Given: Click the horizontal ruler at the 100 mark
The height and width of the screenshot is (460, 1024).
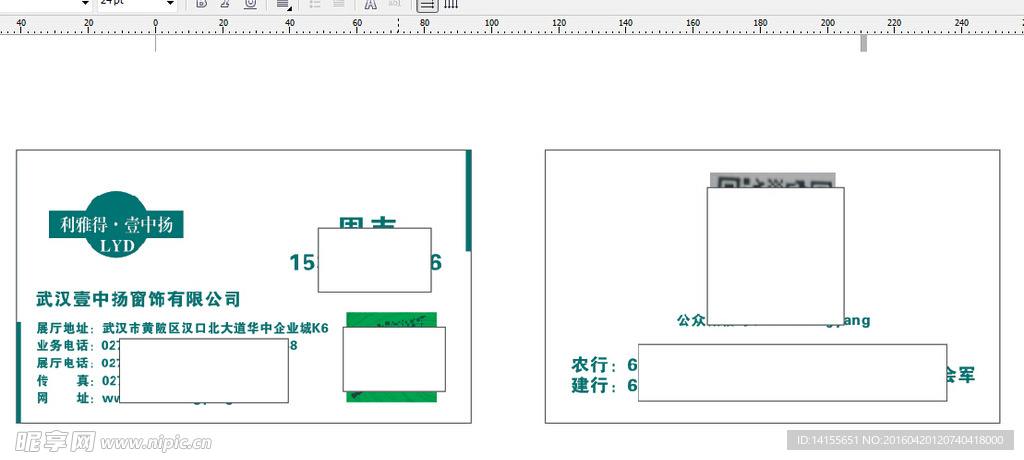Looking at the screenshot, I should tap(491, 26).
